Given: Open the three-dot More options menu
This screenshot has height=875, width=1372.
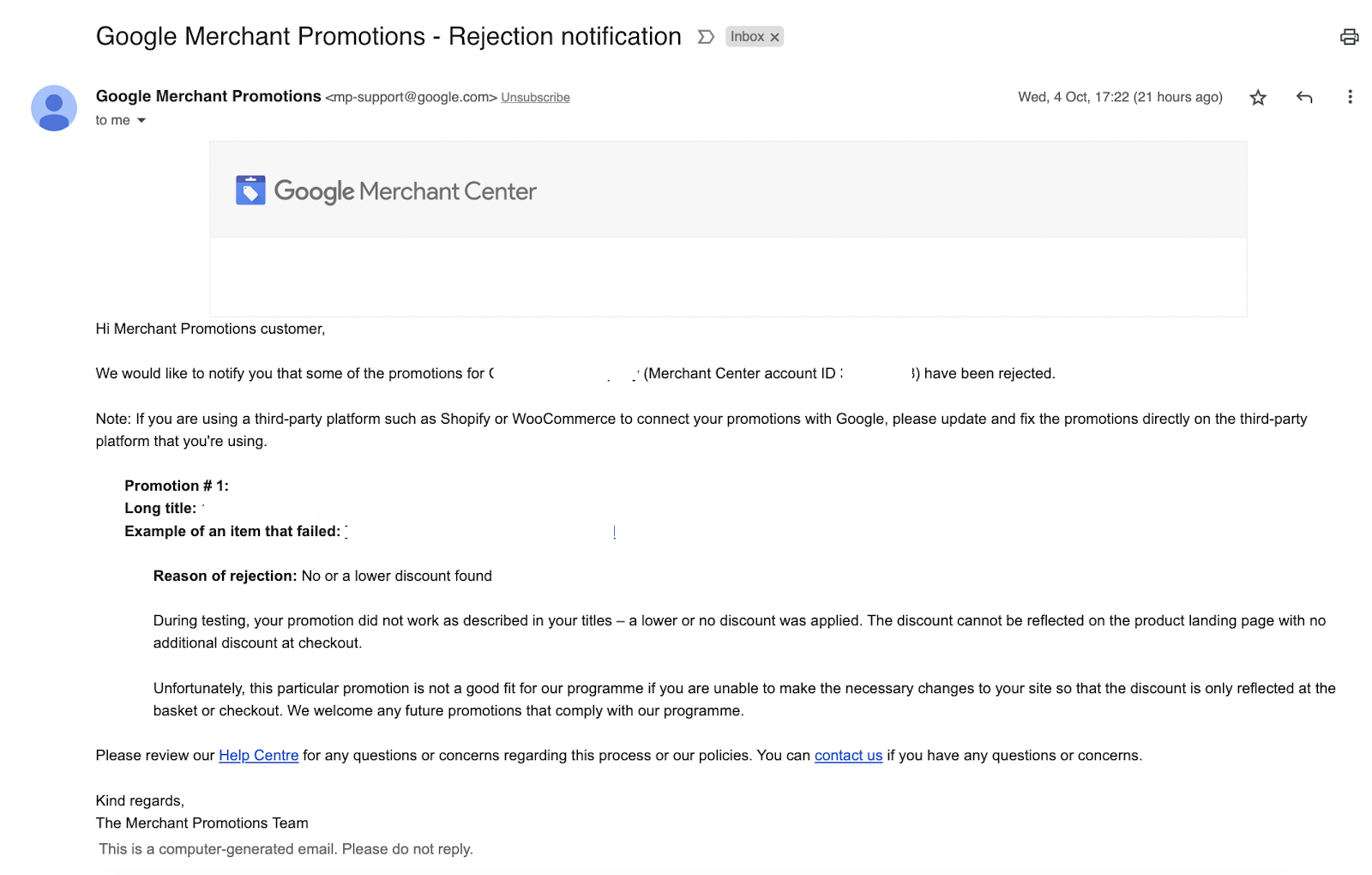Looking at the screenshot, I should tap(1350, 98).
